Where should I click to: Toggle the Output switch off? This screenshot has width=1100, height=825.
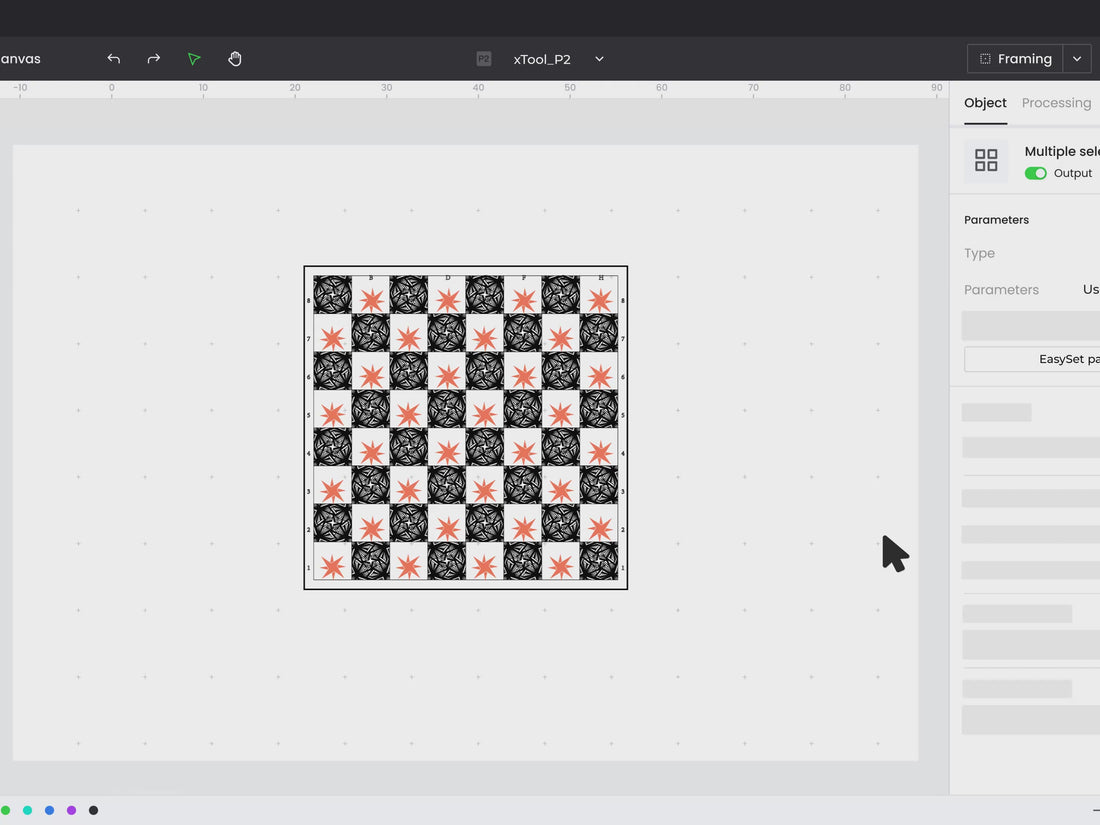tap(1036, 173)
